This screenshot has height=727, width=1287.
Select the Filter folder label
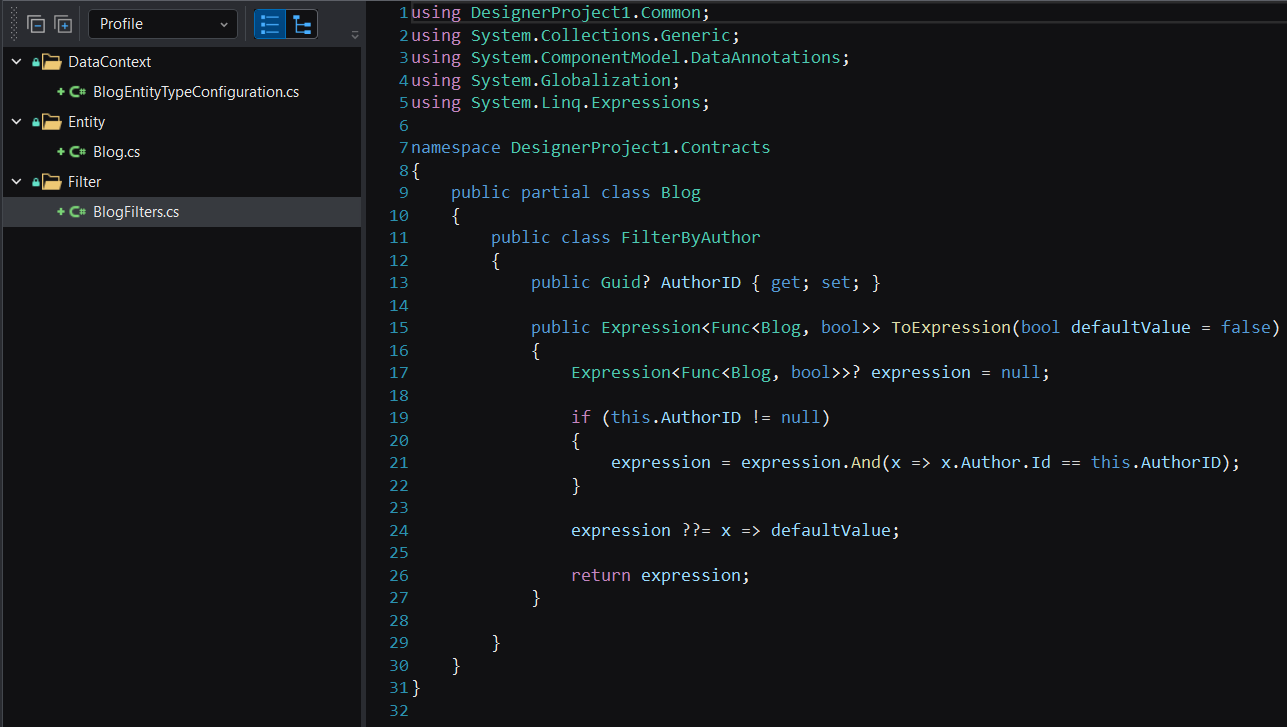click(85, 182)
